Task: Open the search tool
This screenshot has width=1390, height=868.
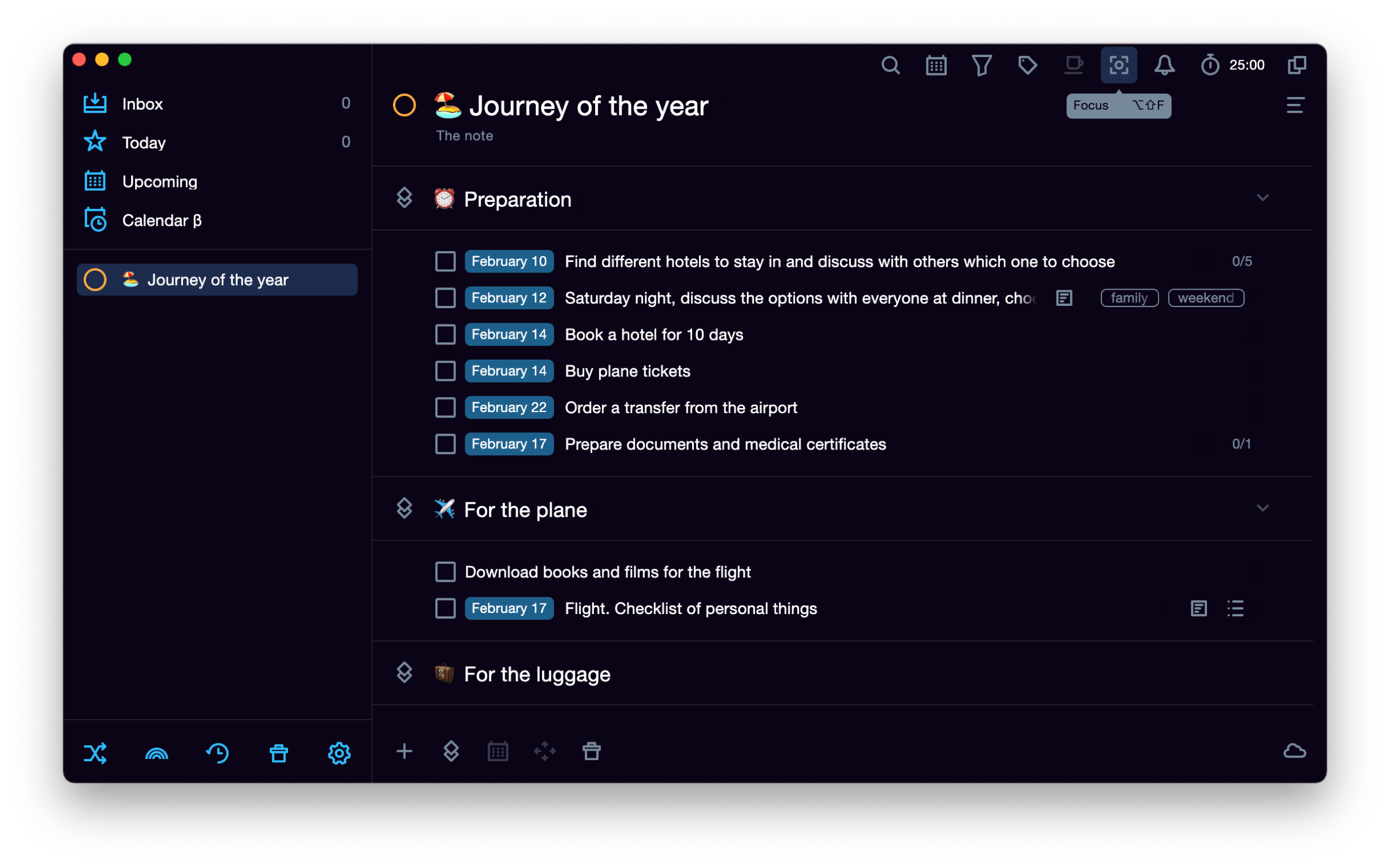Action: point(891,65)
